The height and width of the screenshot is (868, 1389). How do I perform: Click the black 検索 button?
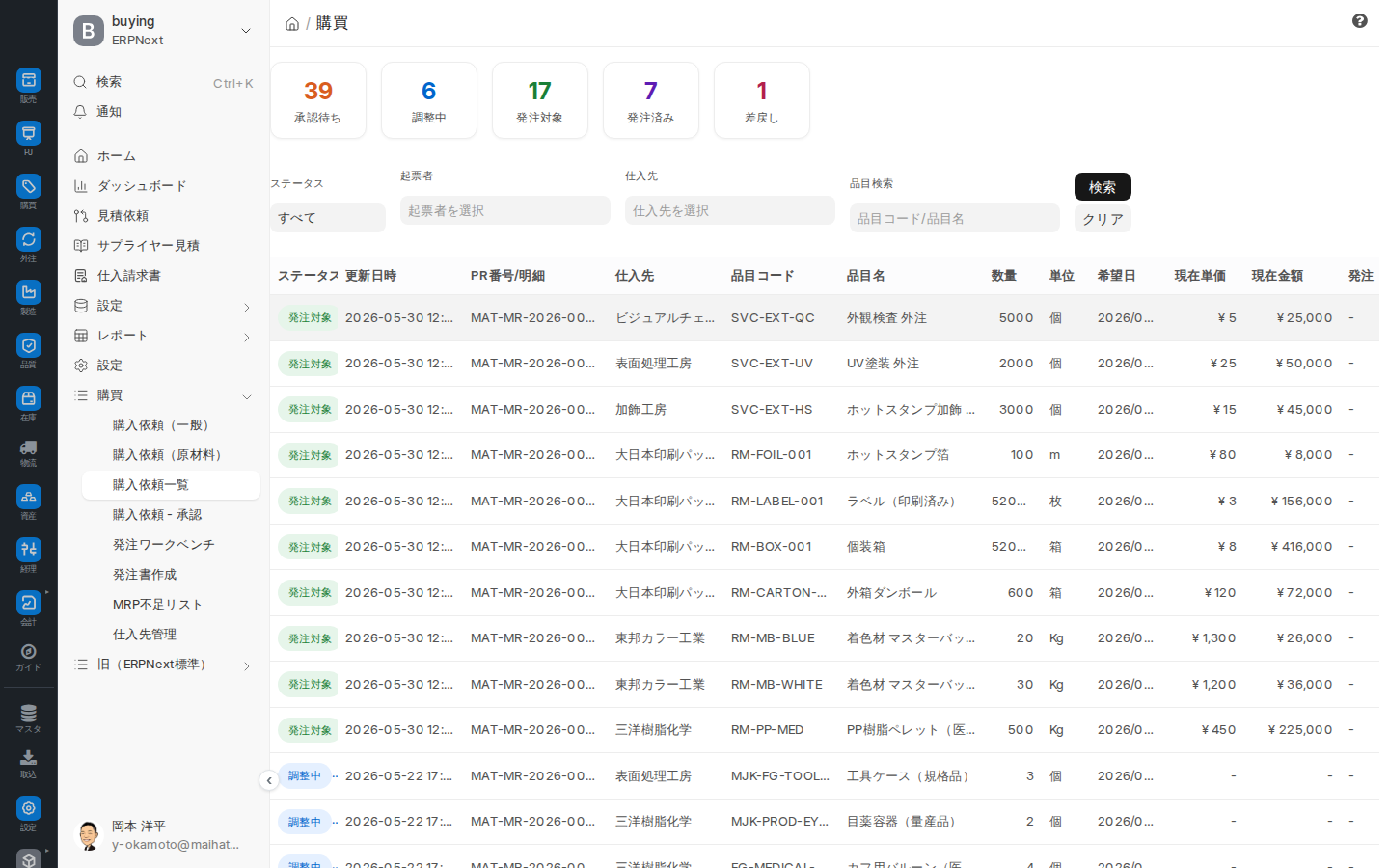click(1103, 186)
